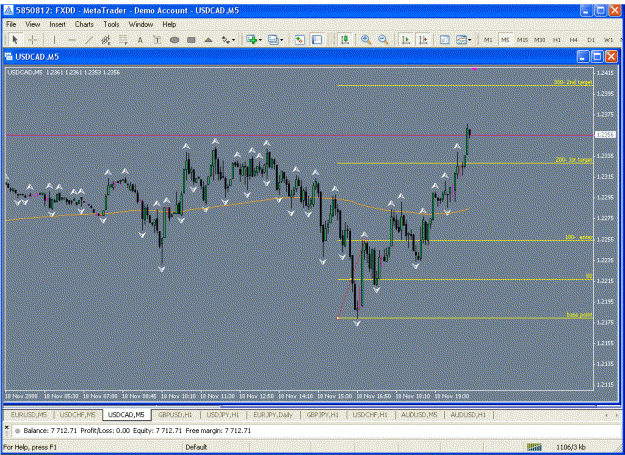Open the chart templates icon
Image resolution: width=625 pixels, height=455 pixels.
(x=461, y=39)
